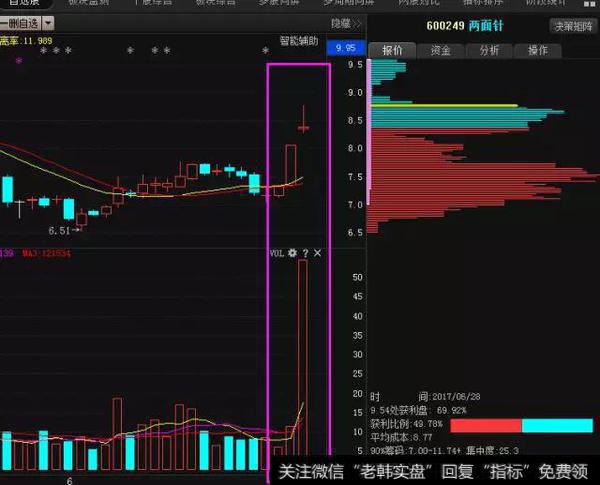Open the VOL indicator settings gear

(x=292, y=254)
